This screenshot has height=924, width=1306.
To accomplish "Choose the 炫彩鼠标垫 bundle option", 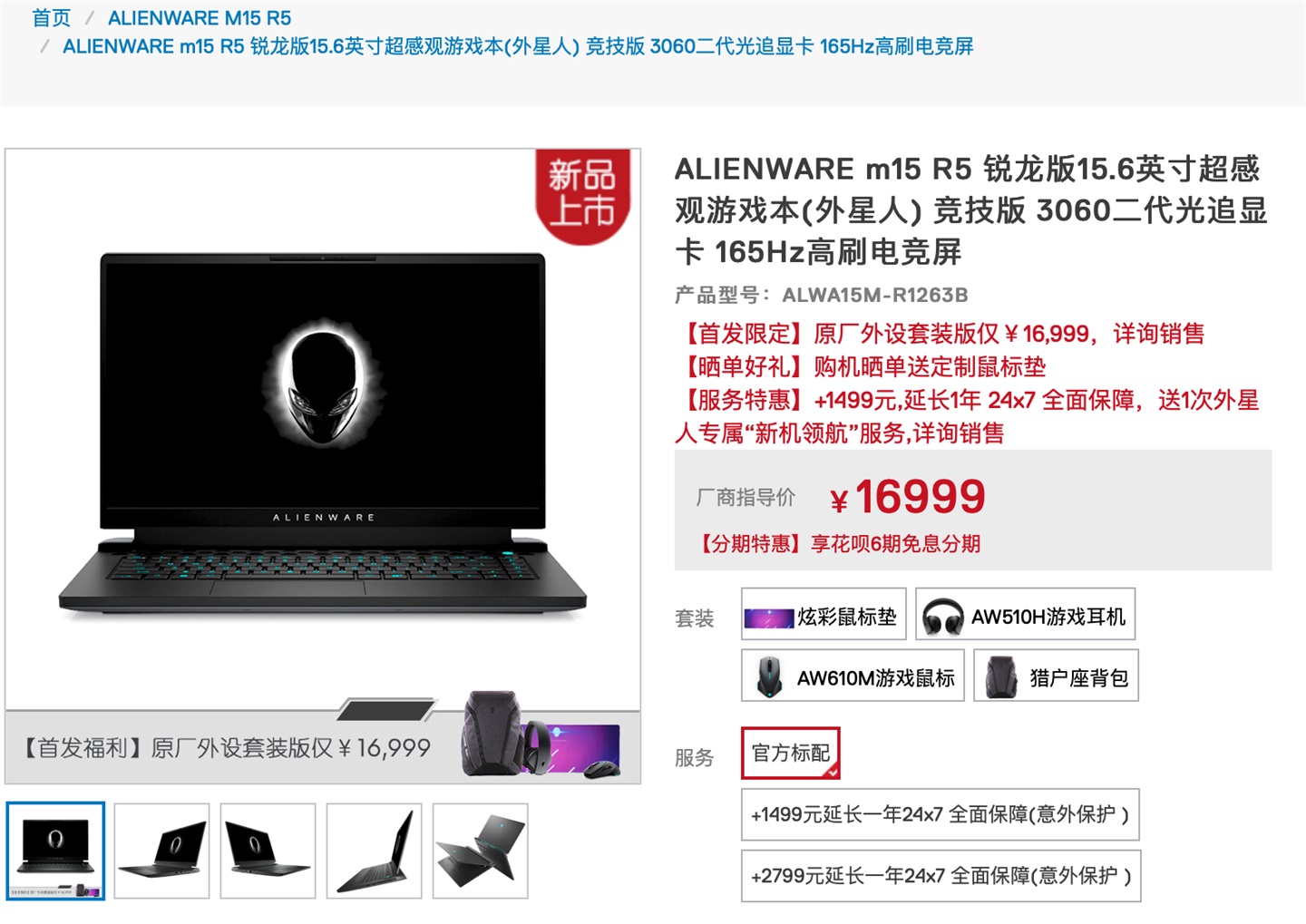I will (x=822, y=617).
